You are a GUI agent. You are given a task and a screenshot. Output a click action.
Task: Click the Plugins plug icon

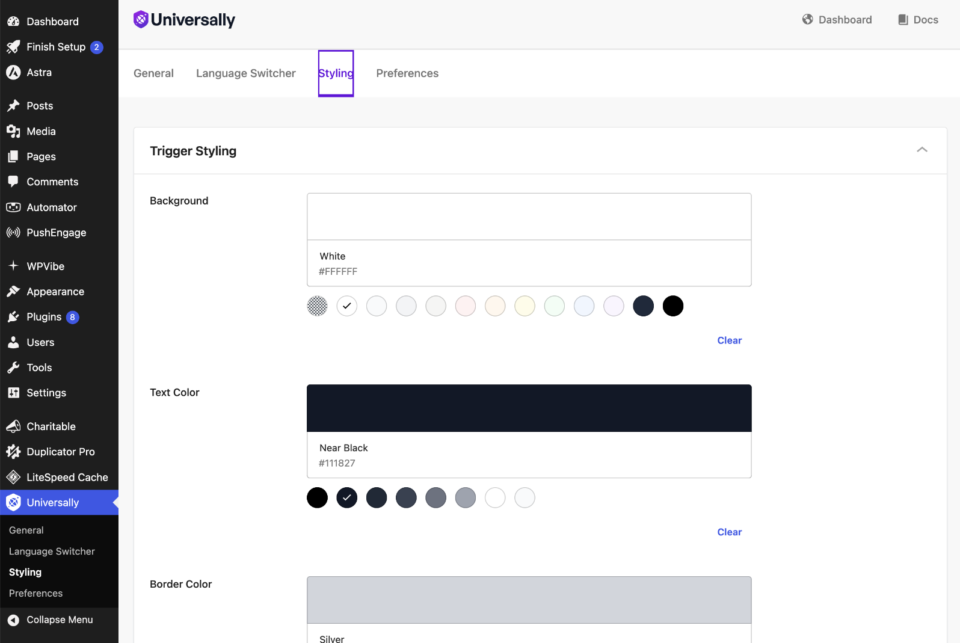point(13,317)
